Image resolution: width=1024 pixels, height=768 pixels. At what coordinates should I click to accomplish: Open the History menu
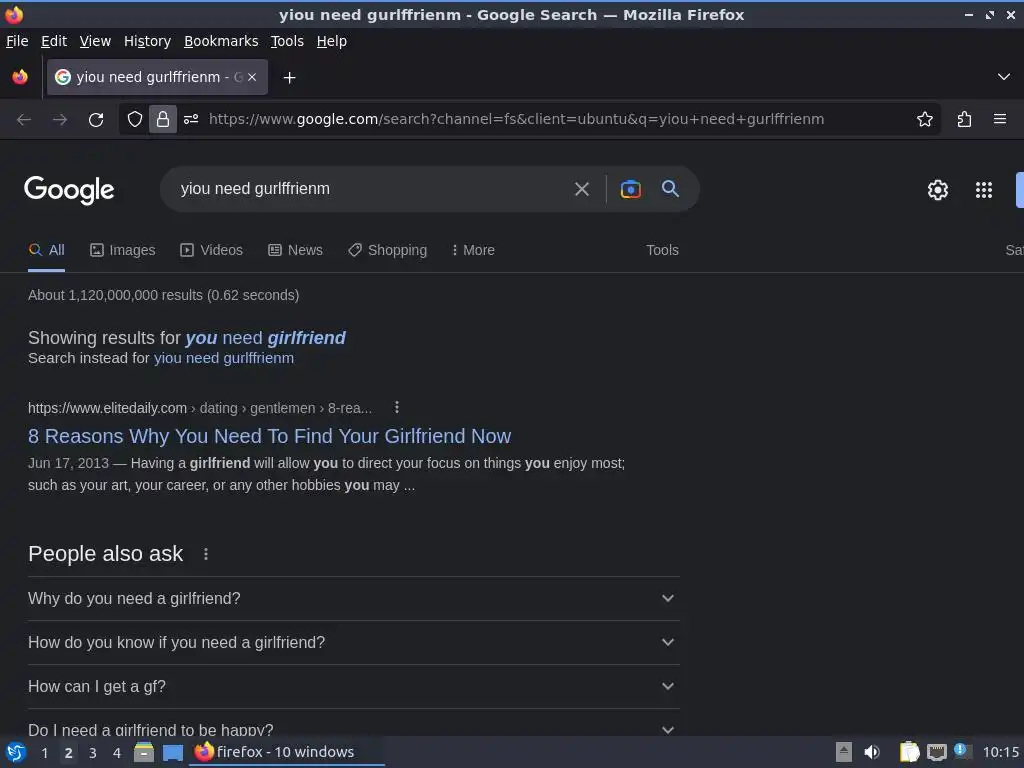(x=148, y=41)
